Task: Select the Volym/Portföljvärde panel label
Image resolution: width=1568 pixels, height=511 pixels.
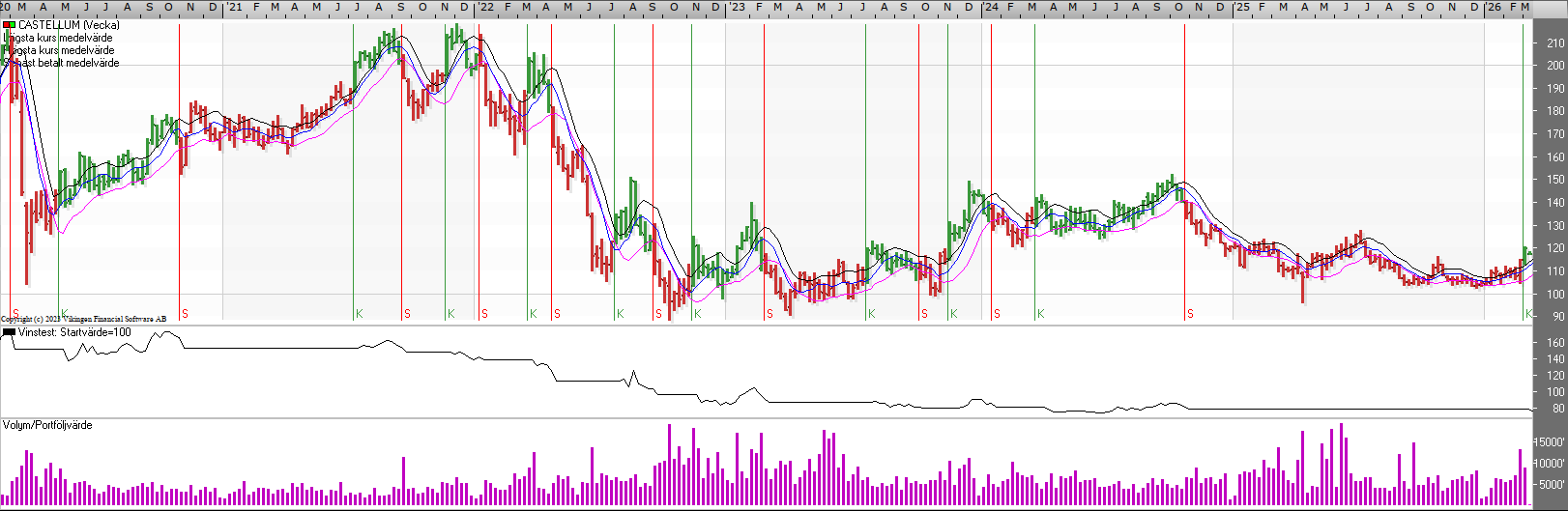Action: (47, 425)
